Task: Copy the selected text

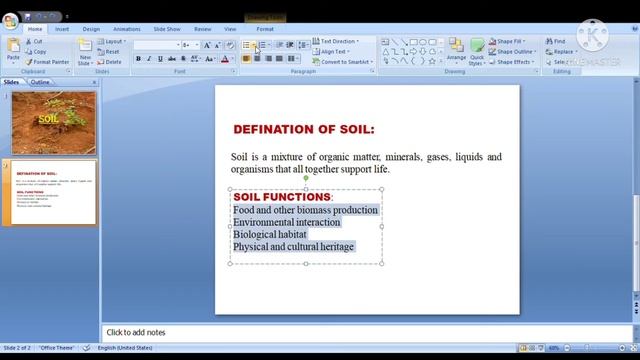Action: tap(36, 52)
